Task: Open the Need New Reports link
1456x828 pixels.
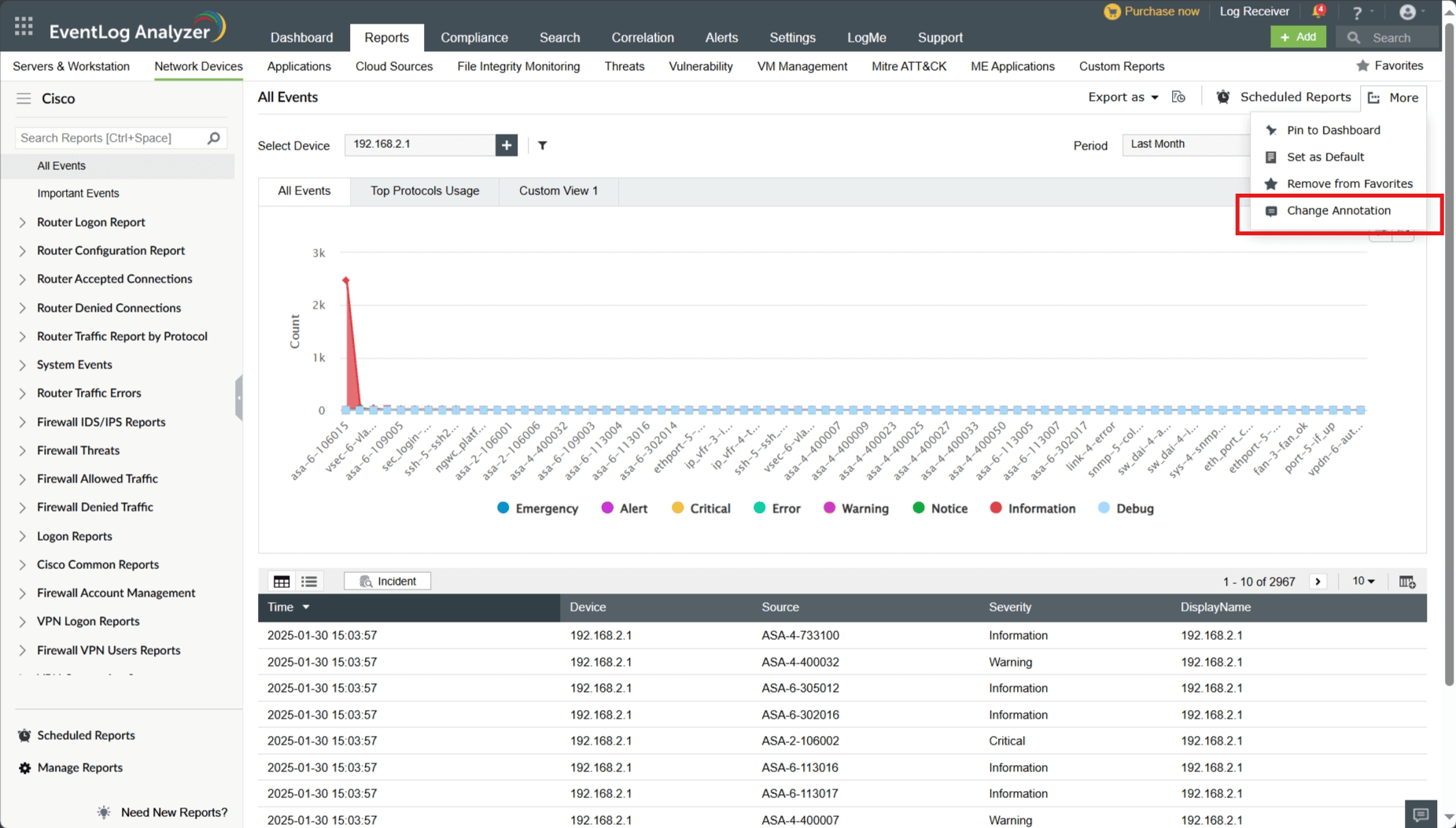Action: (x=174, y=812)
